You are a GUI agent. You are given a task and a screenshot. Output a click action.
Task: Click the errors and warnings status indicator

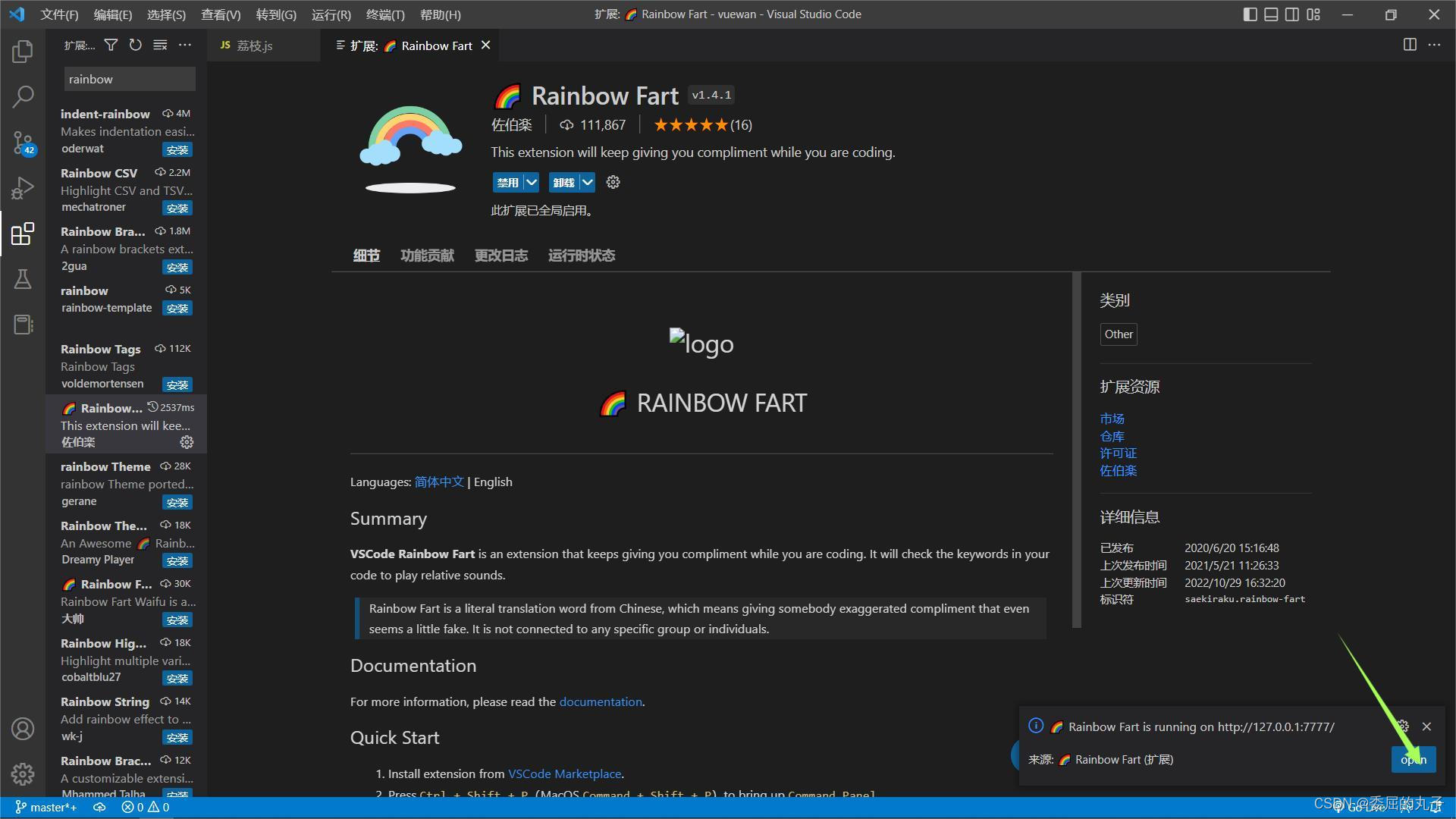(146, 808)
